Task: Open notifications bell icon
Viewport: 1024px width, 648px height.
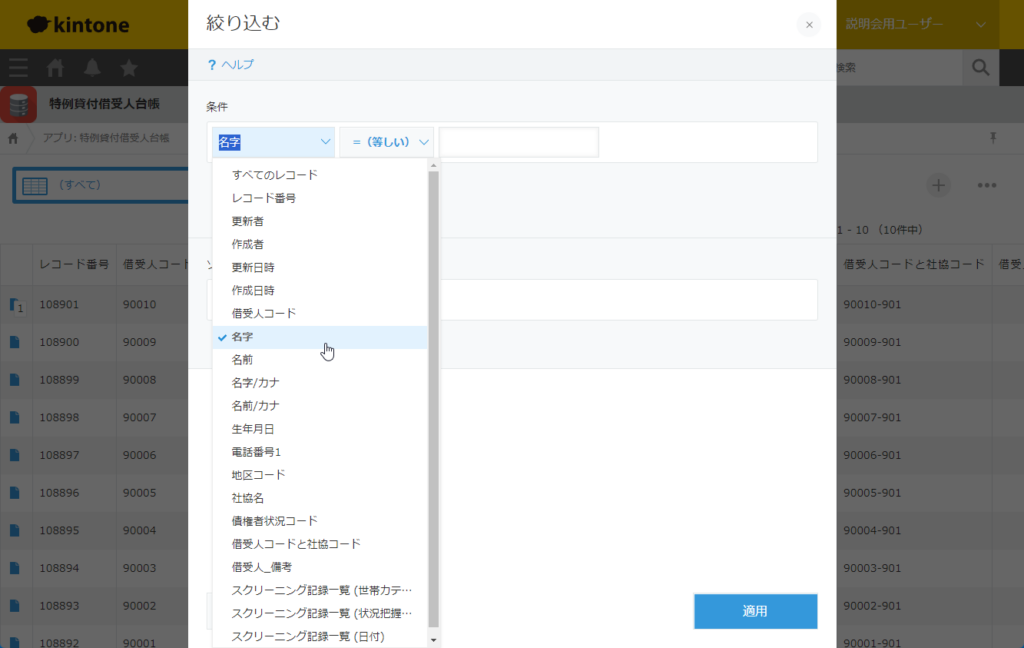Action: point(92,68)
